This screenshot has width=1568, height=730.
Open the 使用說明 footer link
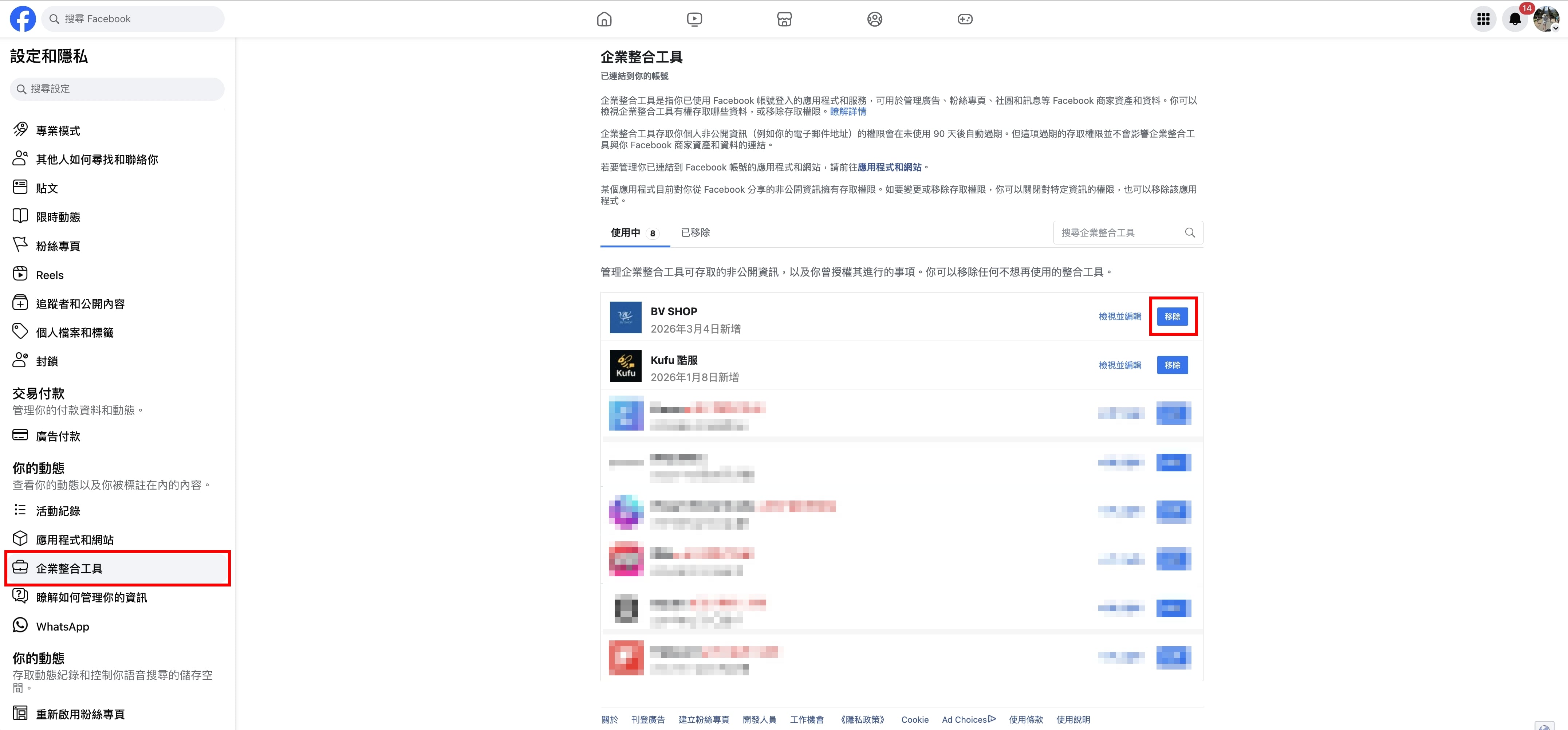(1073, 720)
